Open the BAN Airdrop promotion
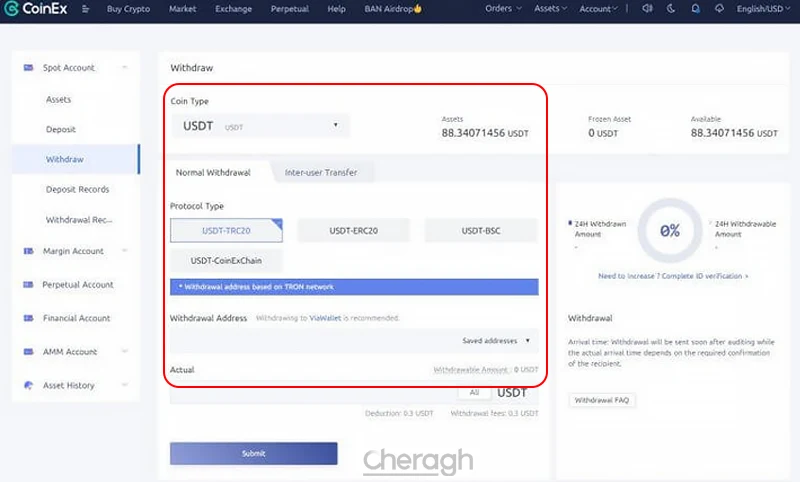 tap(393, 9)
